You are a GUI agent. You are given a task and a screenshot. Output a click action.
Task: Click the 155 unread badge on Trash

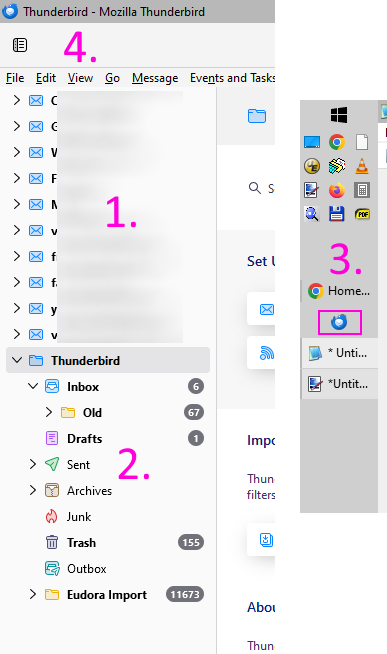pyautogui.click(x=191, y=542)
